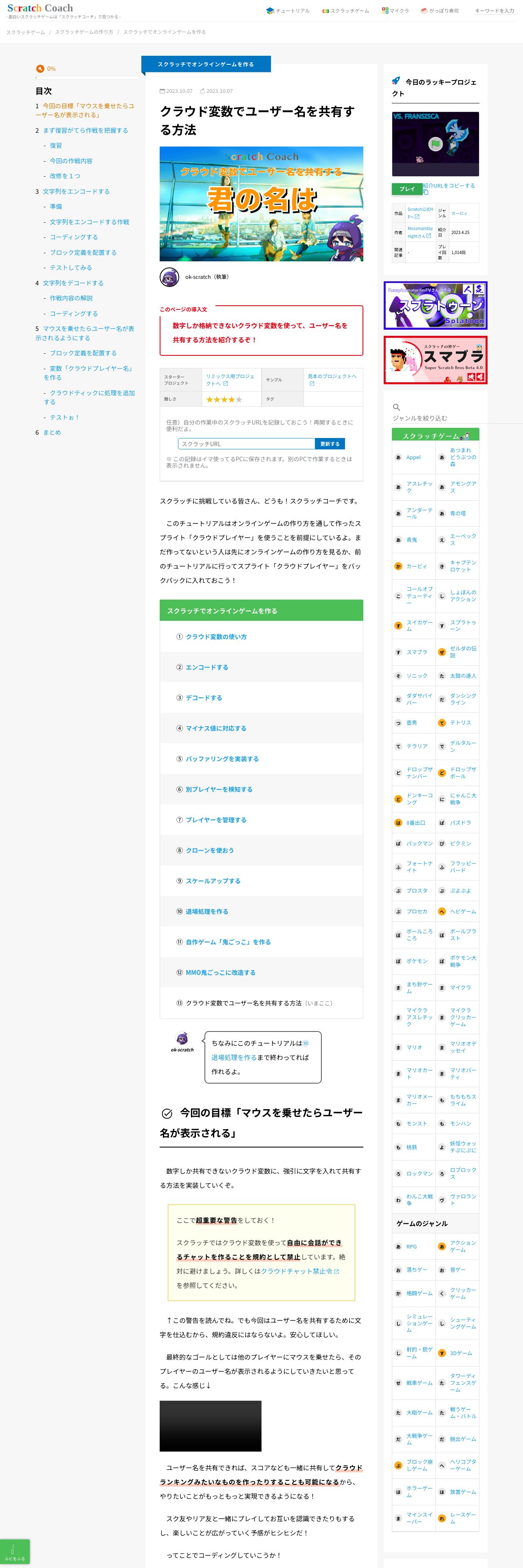Open Mossmanday nightさん author link

point(420,232)
